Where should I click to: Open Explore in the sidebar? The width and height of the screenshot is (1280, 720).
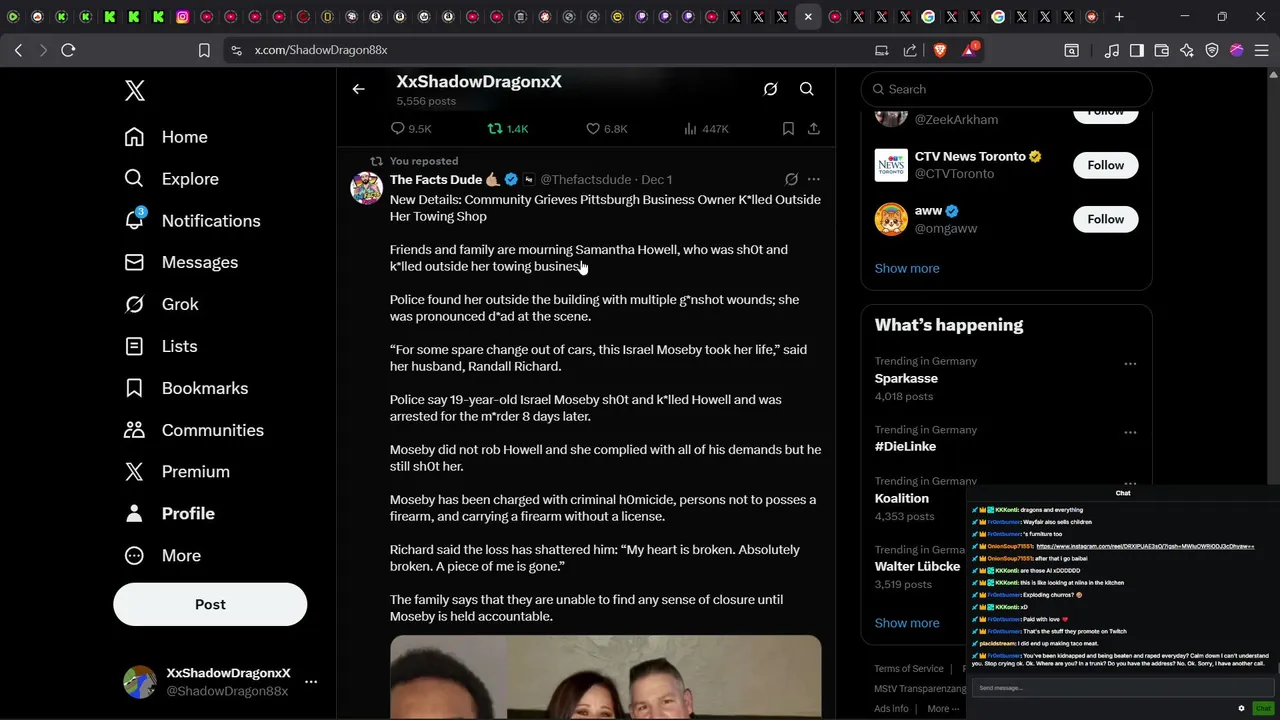tap(171, 179)
